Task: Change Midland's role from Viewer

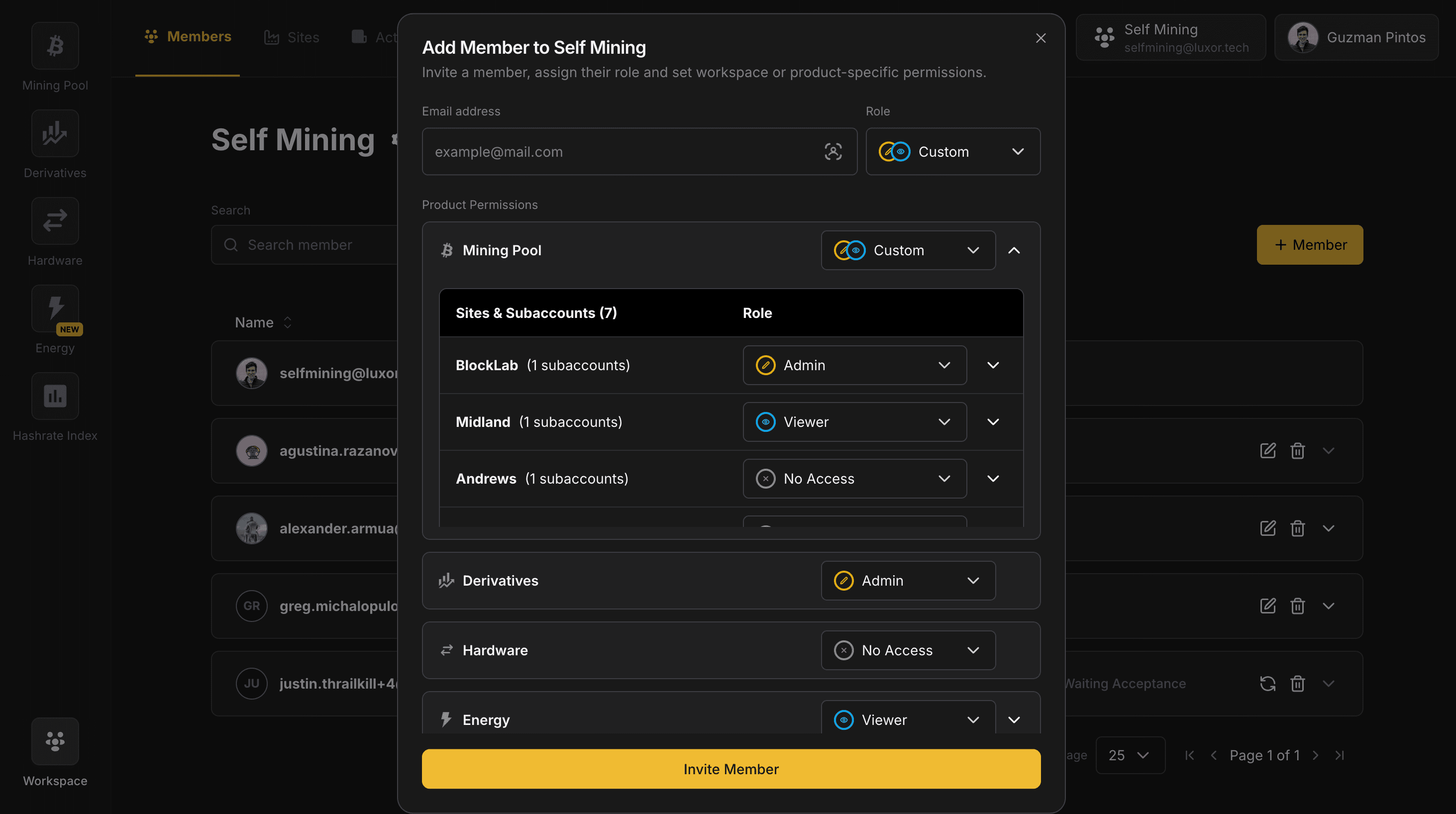Action: pos(854,422)
